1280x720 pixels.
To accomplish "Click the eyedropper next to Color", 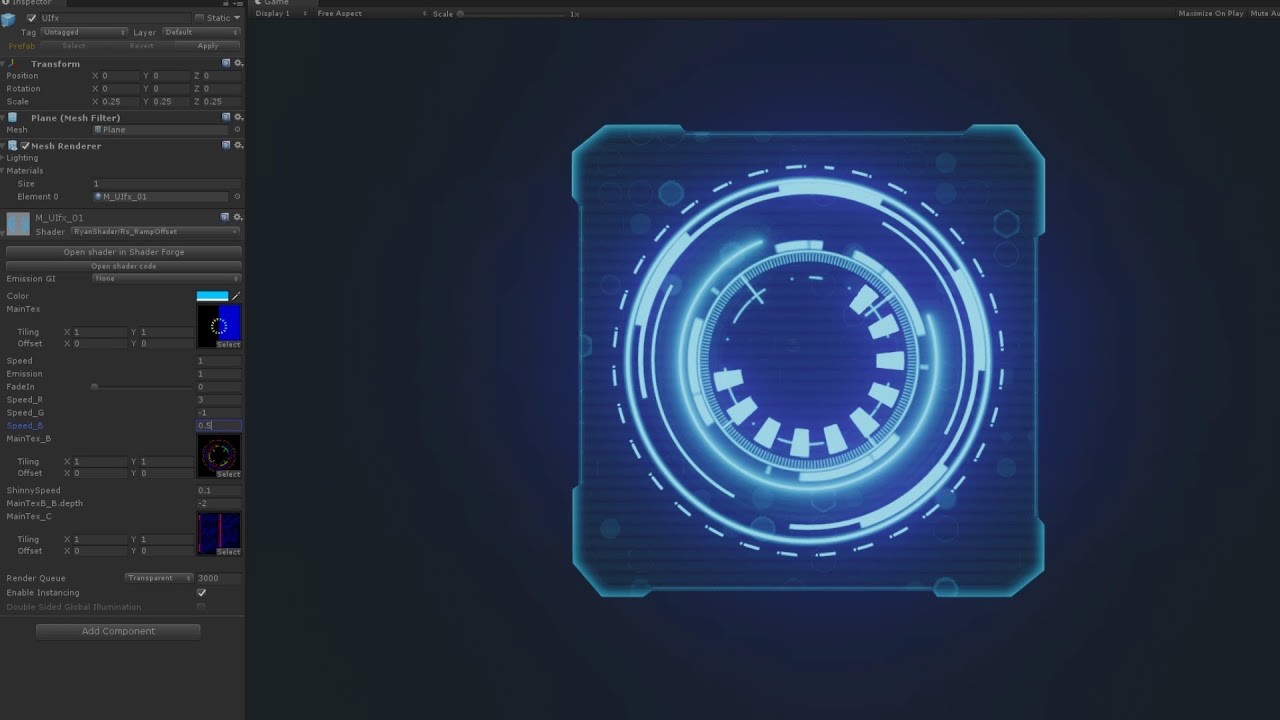I will pyautogui.click(x=237, y=295).
